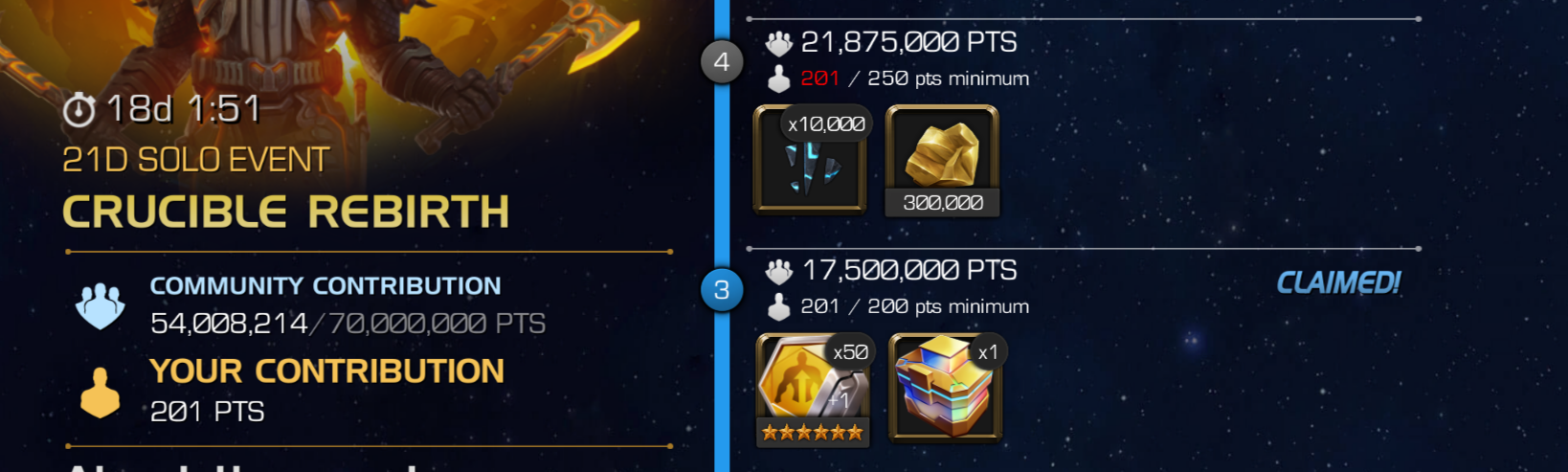Select milestone 4 marker on progress bar
Image resolution: width=1568 pixels, height=472 pixels.
pyautogui.click(x=722, y=62)
